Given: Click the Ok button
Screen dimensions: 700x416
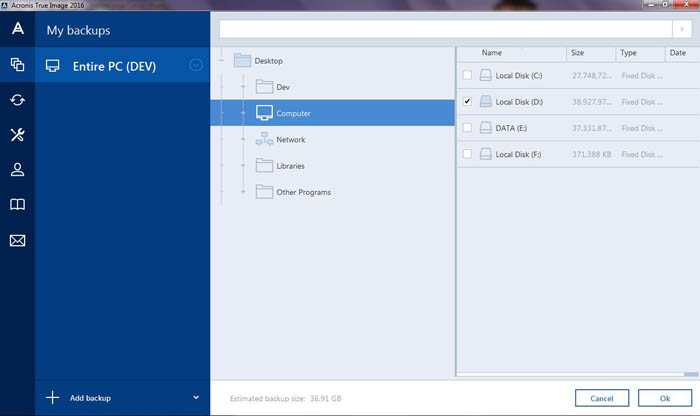Looking at the screenshot, I should pyautogui.click(x=665, y=398).
